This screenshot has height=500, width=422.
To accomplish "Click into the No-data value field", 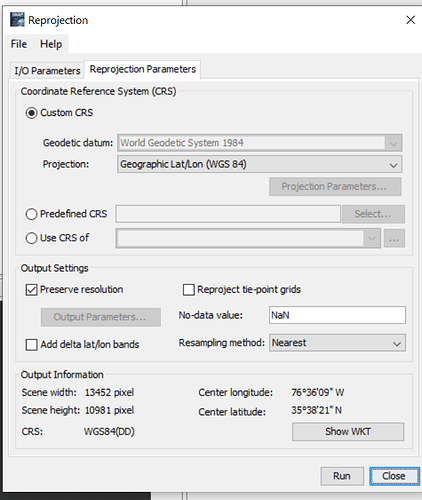I will [337, 315].
